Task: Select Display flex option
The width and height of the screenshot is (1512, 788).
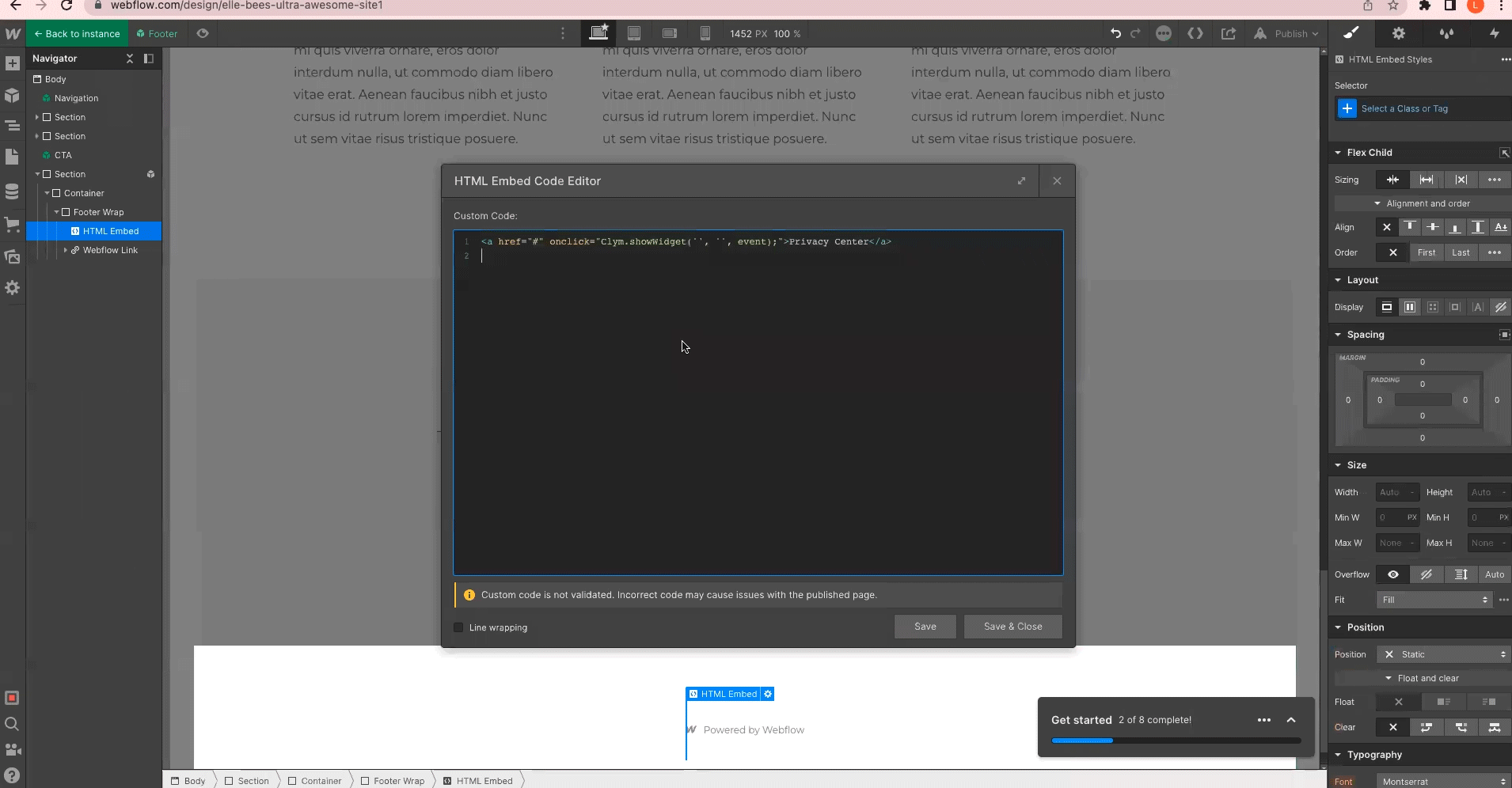Action: click(x=1410, y=307)
